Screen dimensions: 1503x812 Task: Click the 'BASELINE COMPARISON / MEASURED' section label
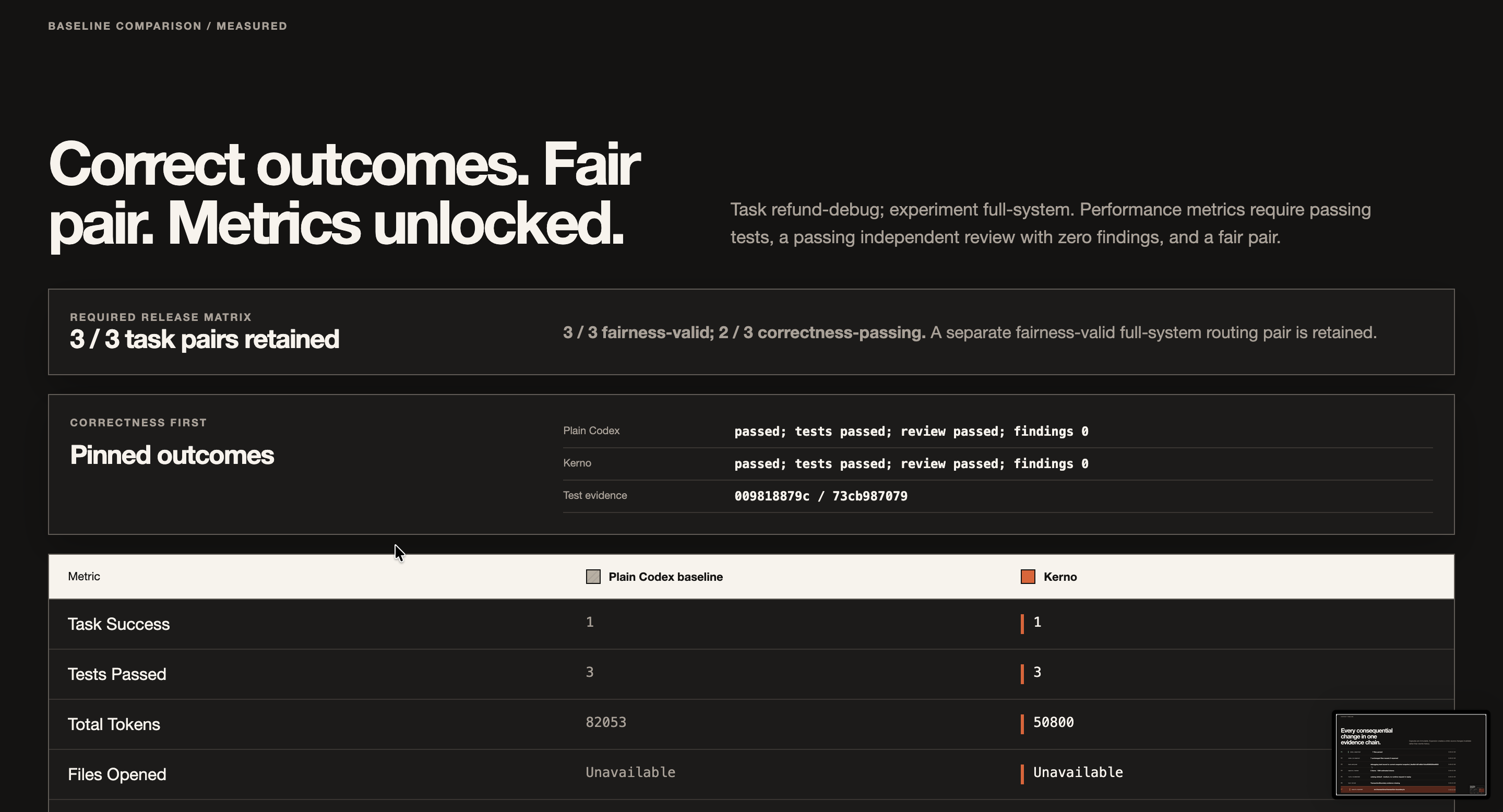pyautogui.click(x=168, y=26)
